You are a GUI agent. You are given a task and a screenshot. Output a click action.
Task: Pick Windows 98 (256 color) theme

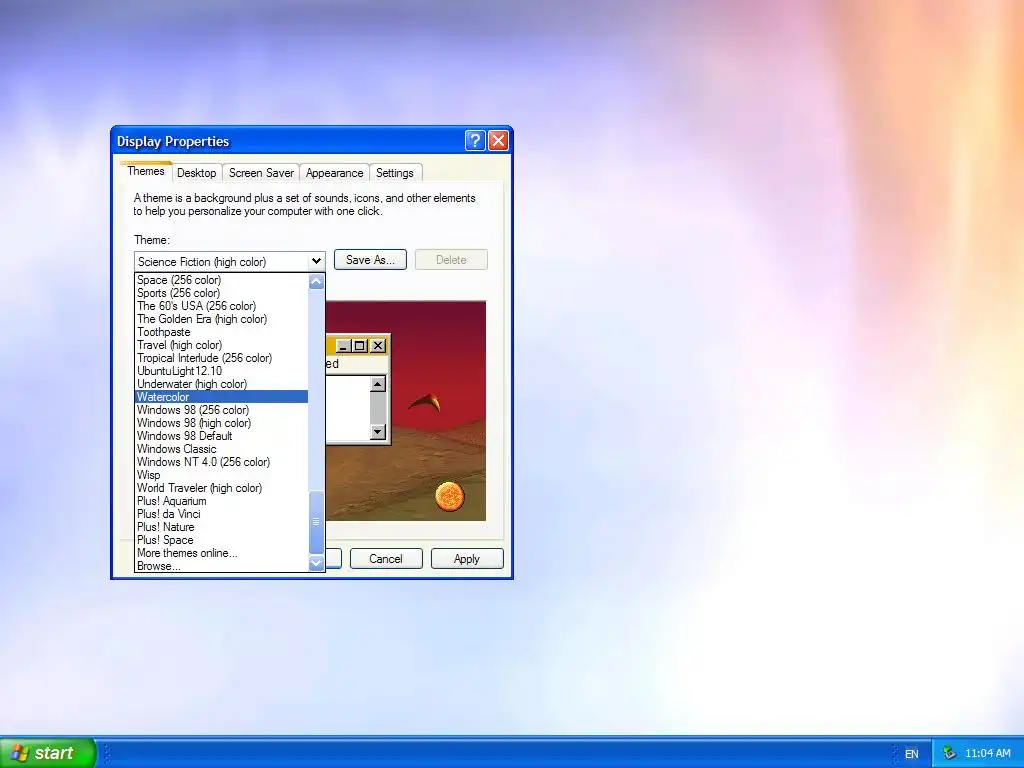221,410
